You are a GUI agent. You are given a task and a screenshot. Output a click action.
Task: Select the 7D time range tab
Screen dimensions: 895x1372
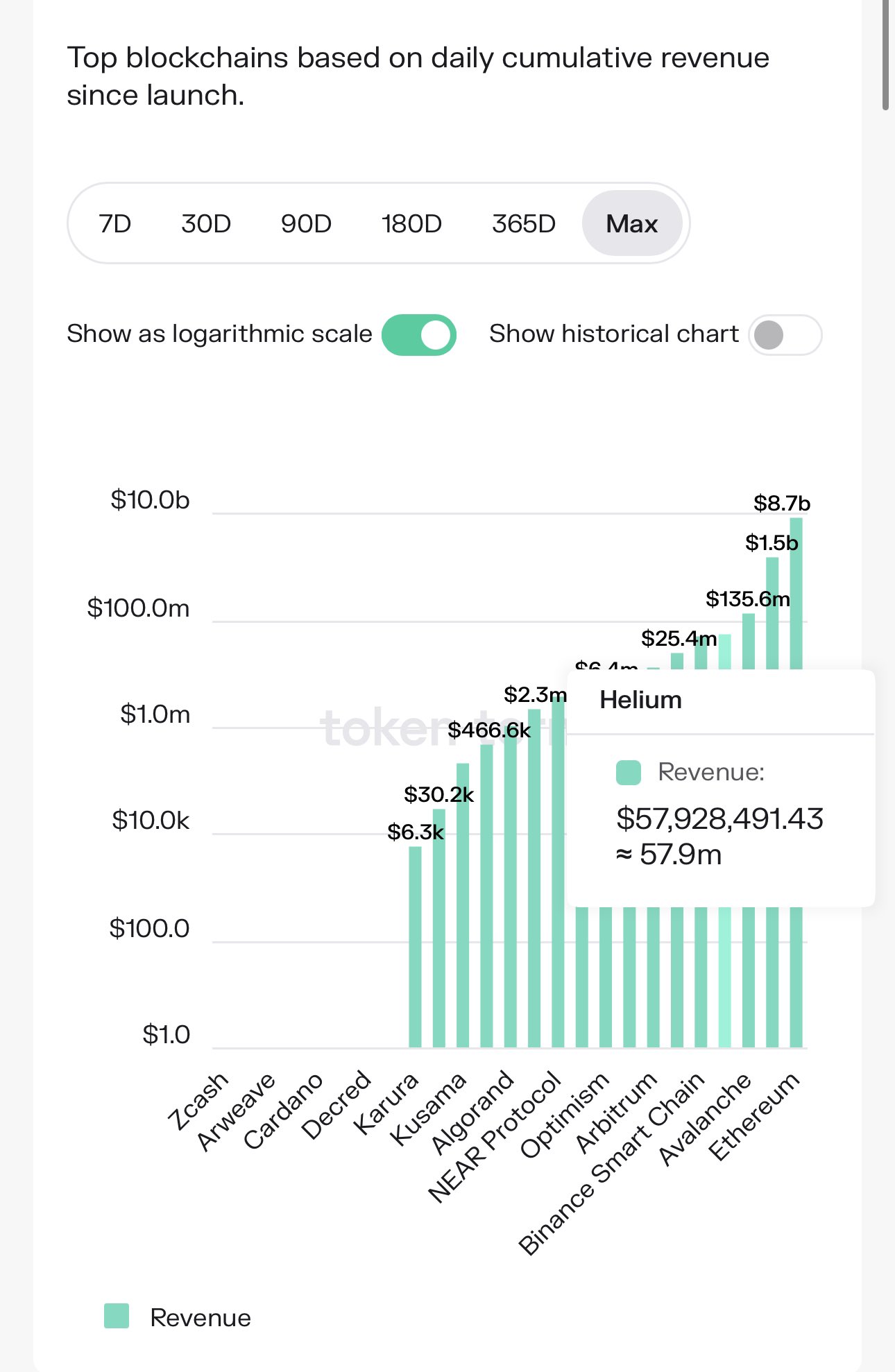(x=115, y=224)
